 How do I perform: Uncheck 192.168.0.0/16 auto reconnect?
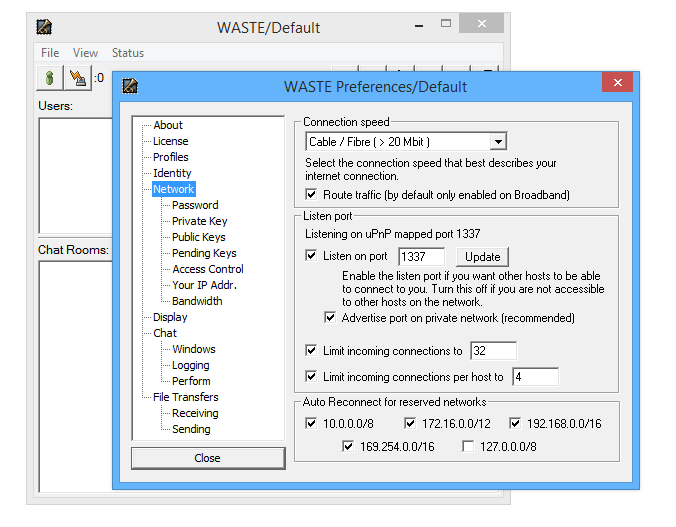pyautogui.click(x=515, y=423)
